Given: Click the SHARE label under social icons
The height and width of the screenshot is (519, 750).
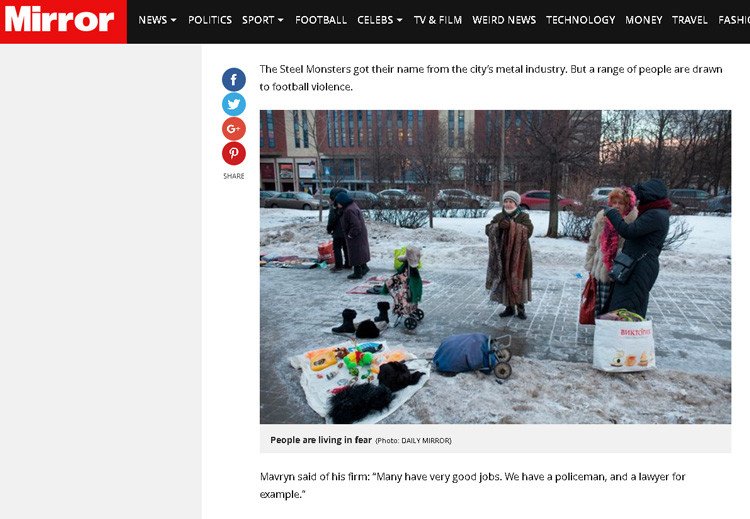Looking at the screenshot, I should [233, 176].
